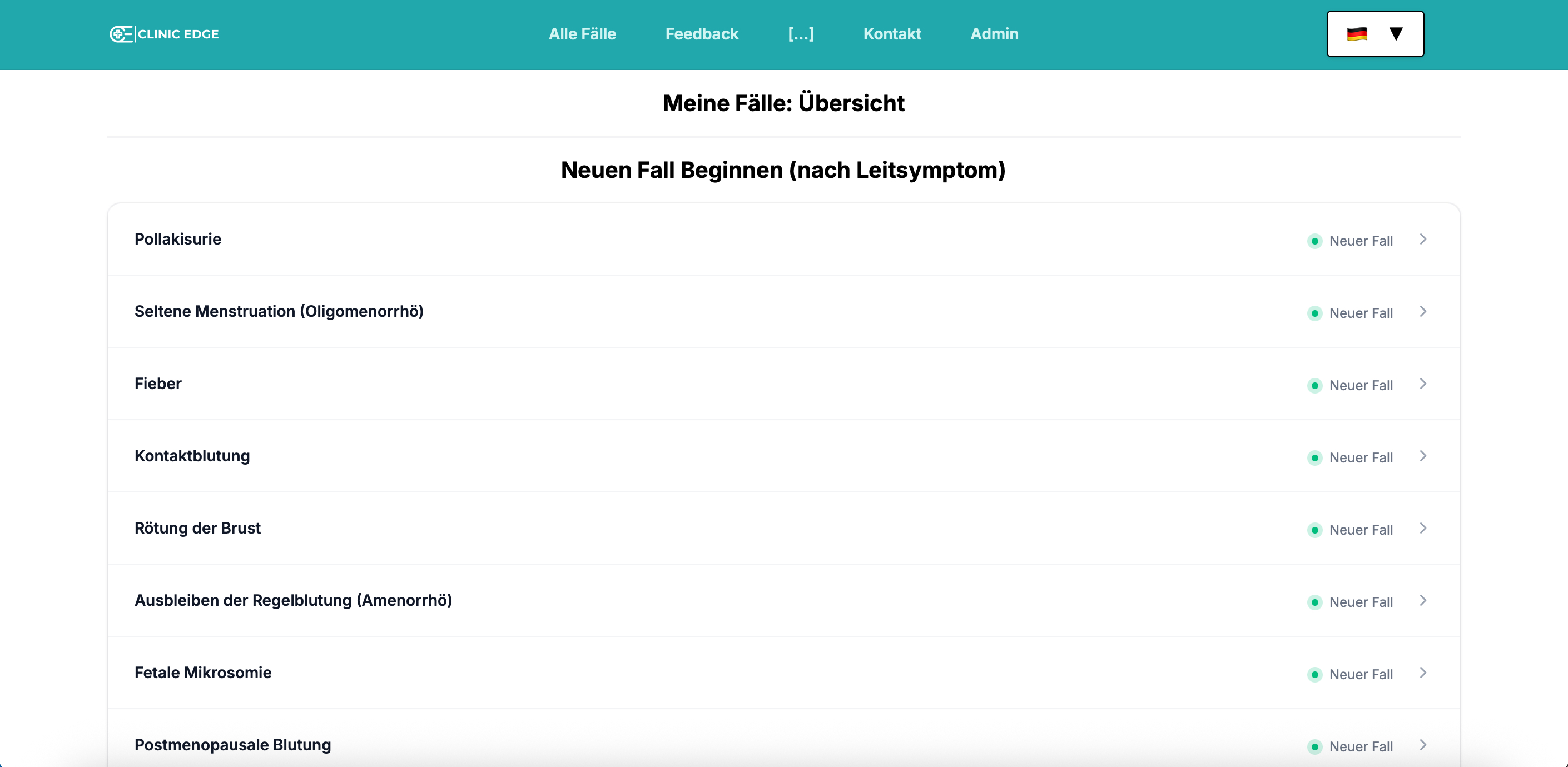Click green status dot in Pollakisurie row

click(x=1315, y=241)
